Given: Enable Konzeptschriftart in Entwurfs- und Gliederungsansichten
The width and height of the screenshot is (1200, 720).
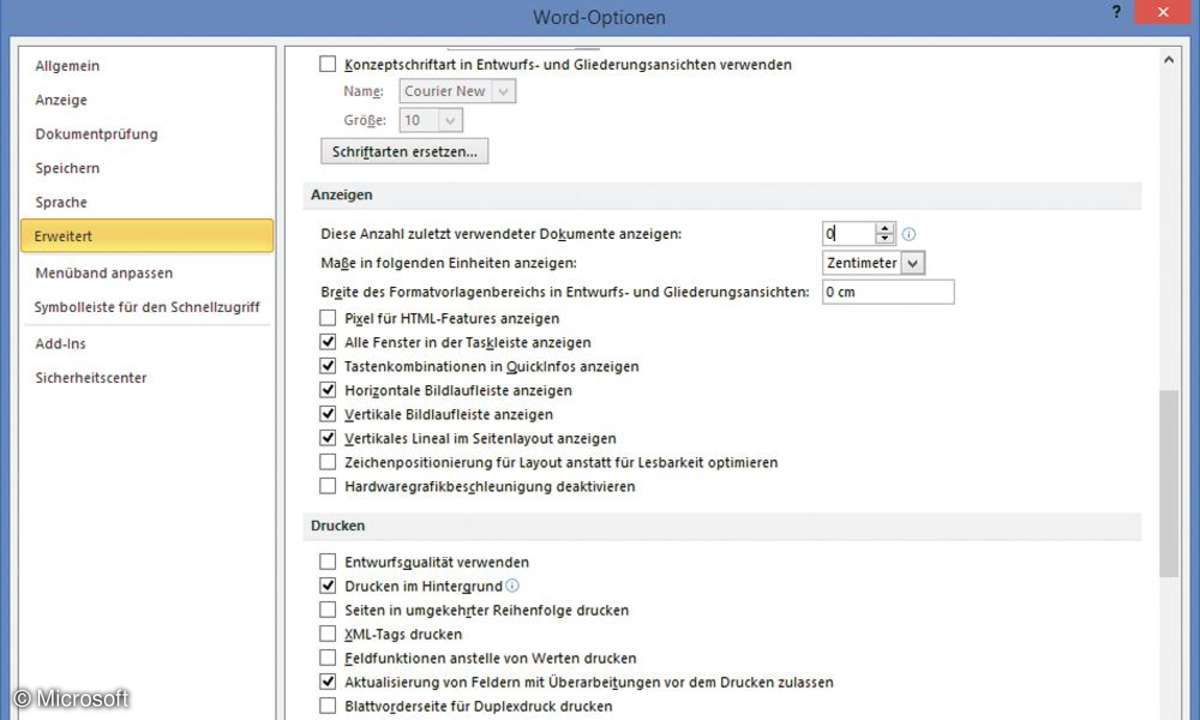Looking at the screenshot, I should click(328, 64).
